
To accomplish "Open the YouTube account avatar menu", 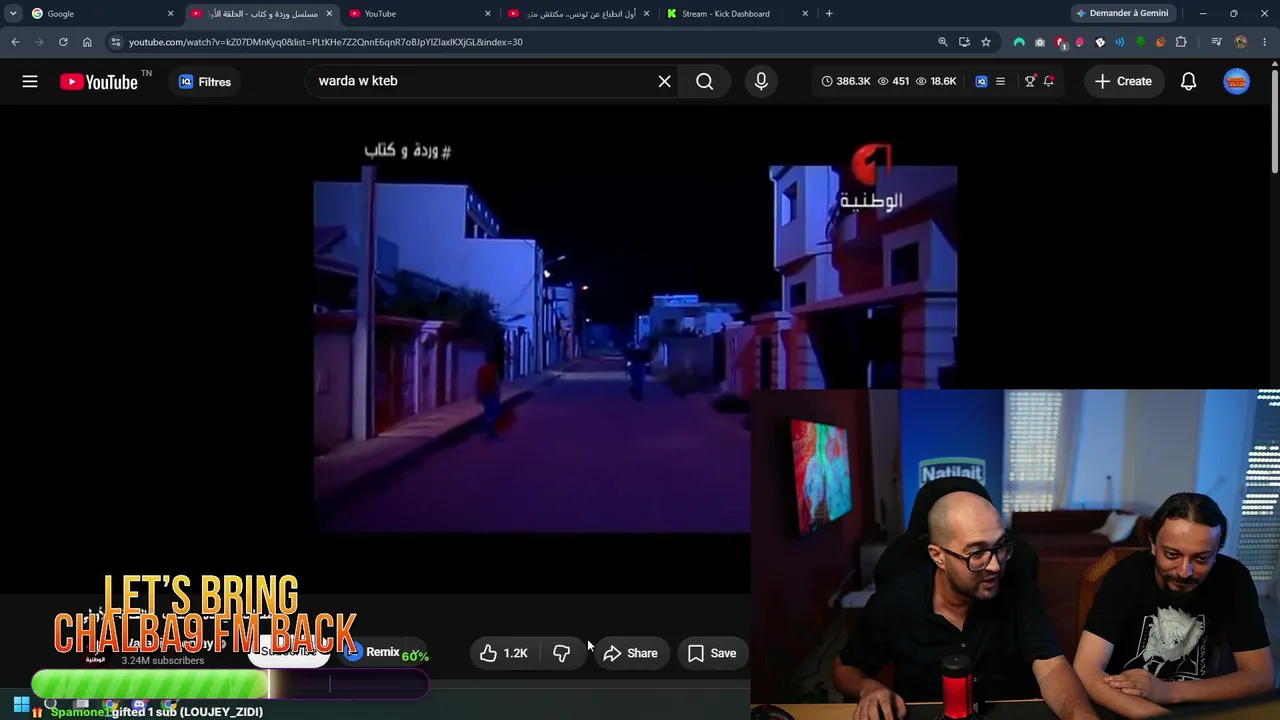I will click(x=1237, y=82).
